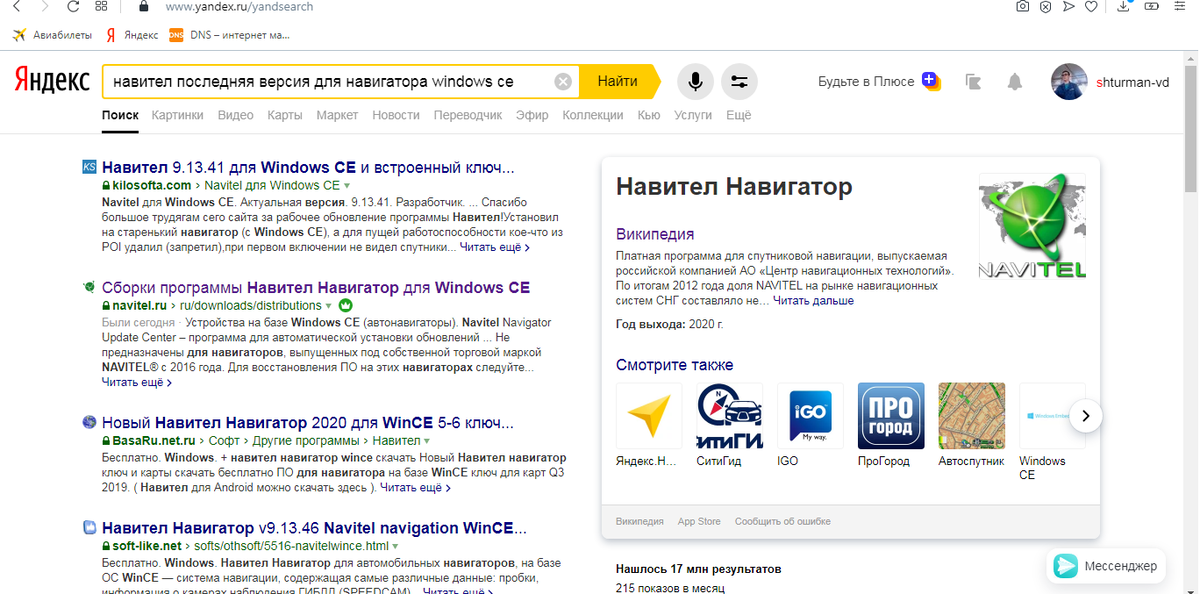This screenshot has height=594, width=1200.
Task: Start voice search with microphone icon
Action: (696, 82)
